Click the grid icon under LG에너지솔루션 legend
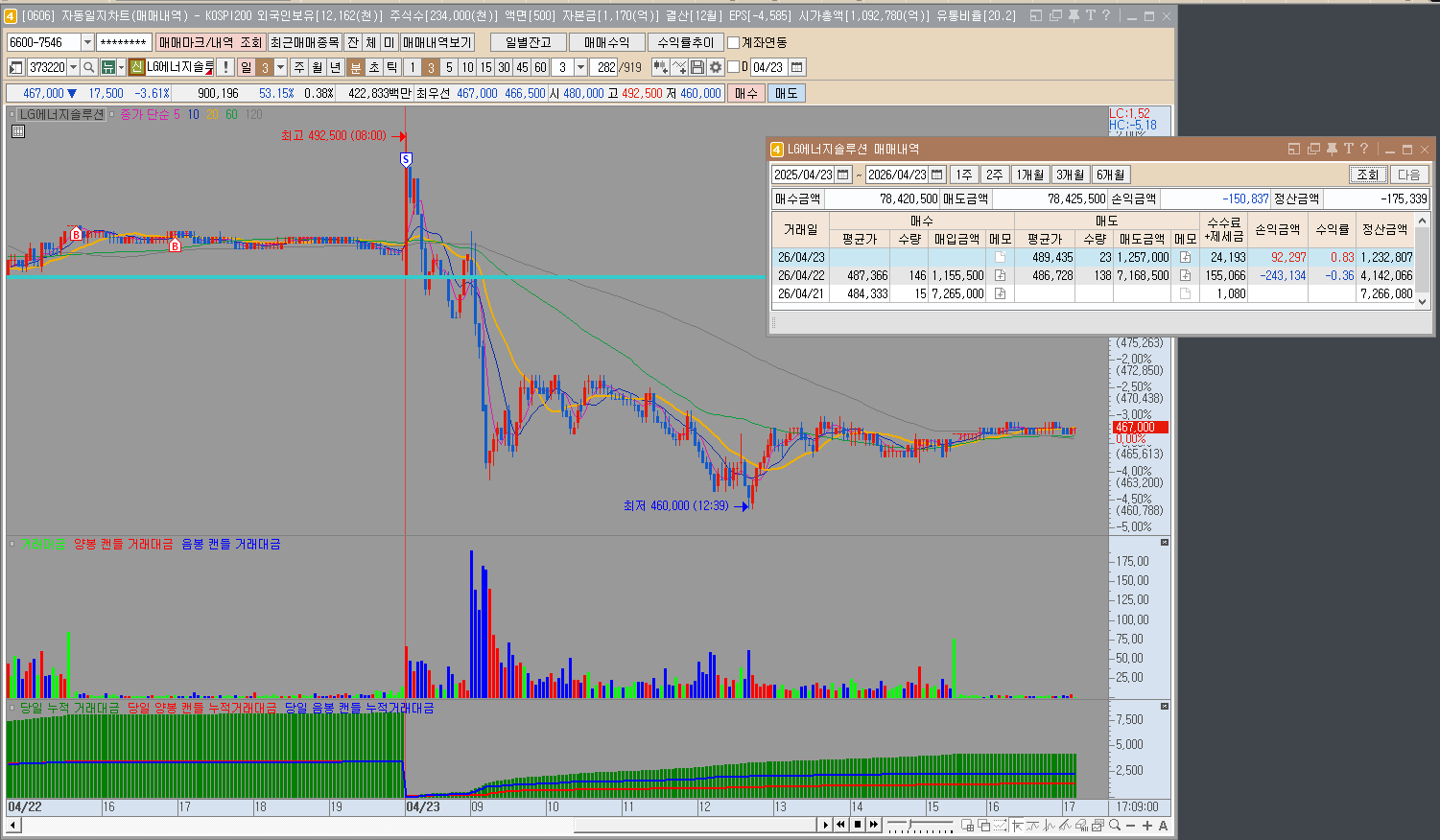 [18, 131]
